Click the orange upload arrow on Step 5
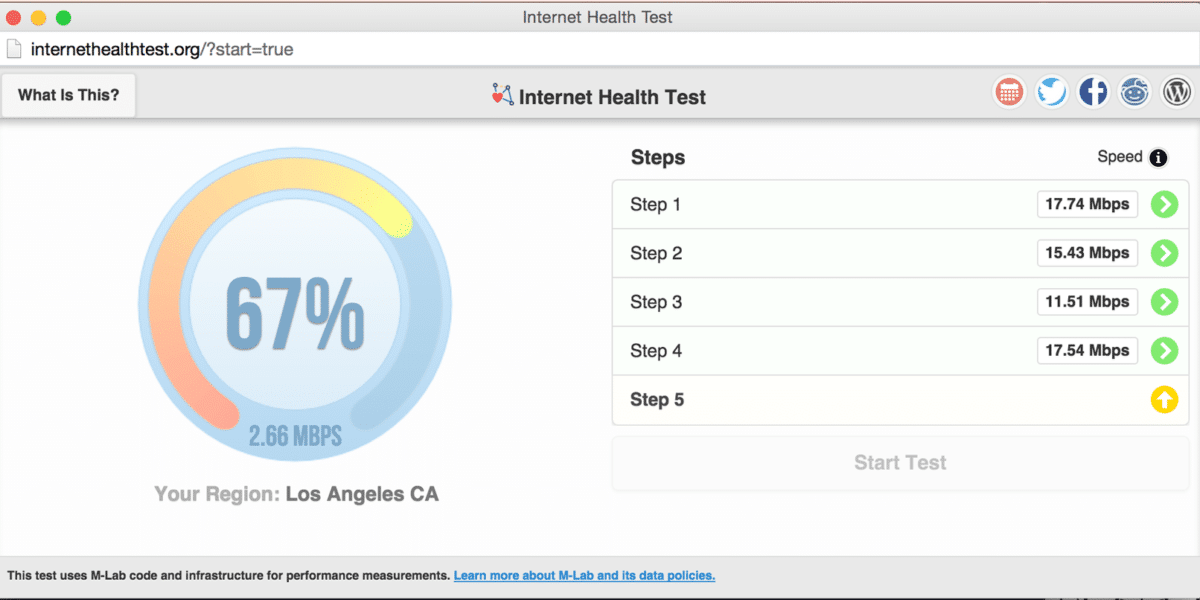 click(1164, 399)
